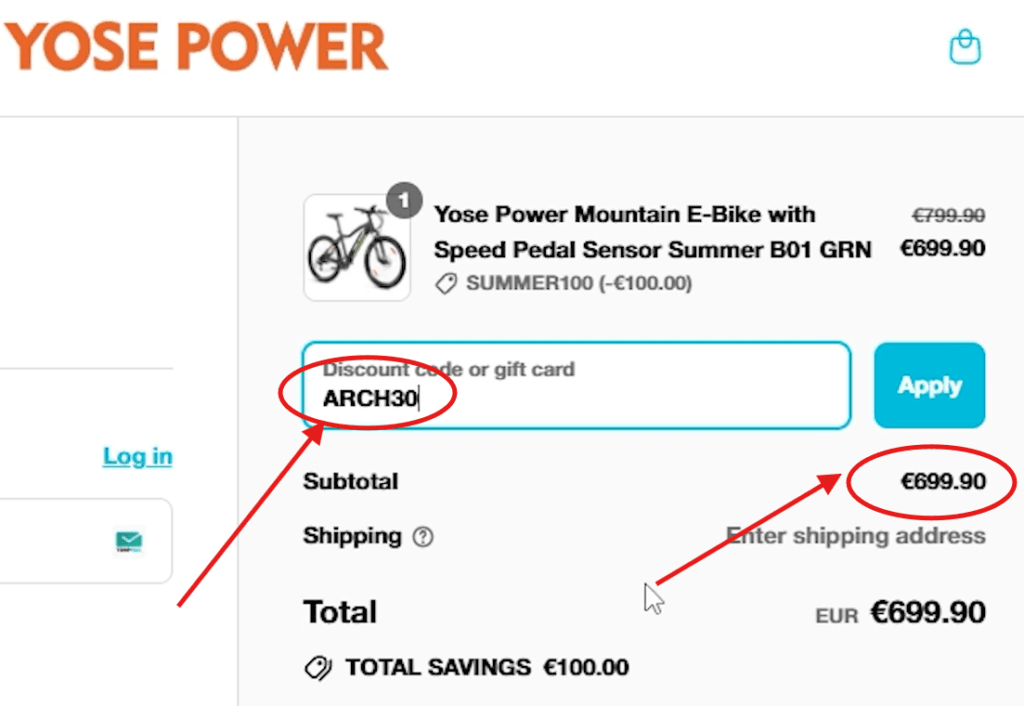This screenshot has width=1024, height=706.
Task: Apply the ARCH30 discount code
Action: point(929,385)
